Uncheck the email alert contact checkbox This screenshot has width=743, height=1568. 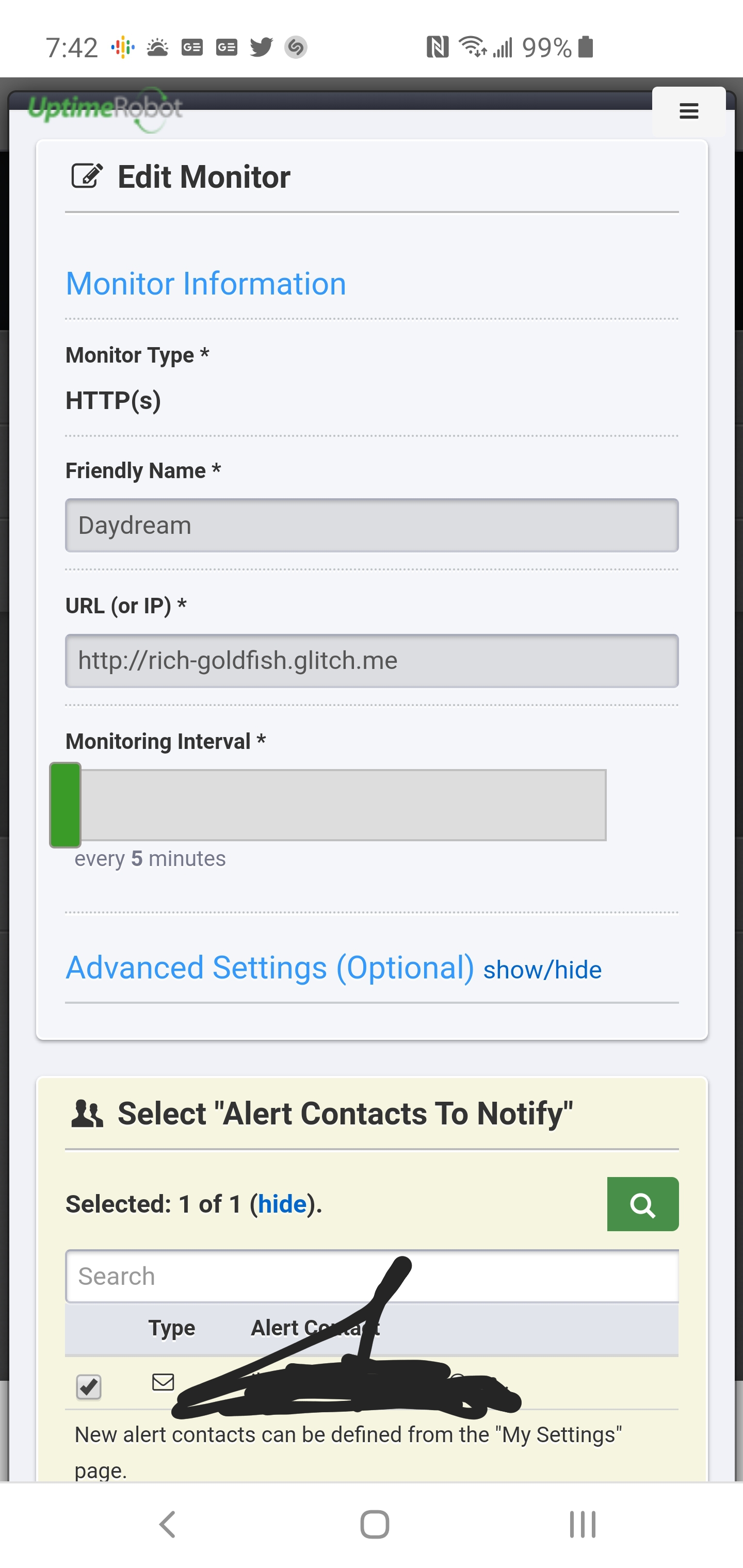click(x=89, y=1386)
